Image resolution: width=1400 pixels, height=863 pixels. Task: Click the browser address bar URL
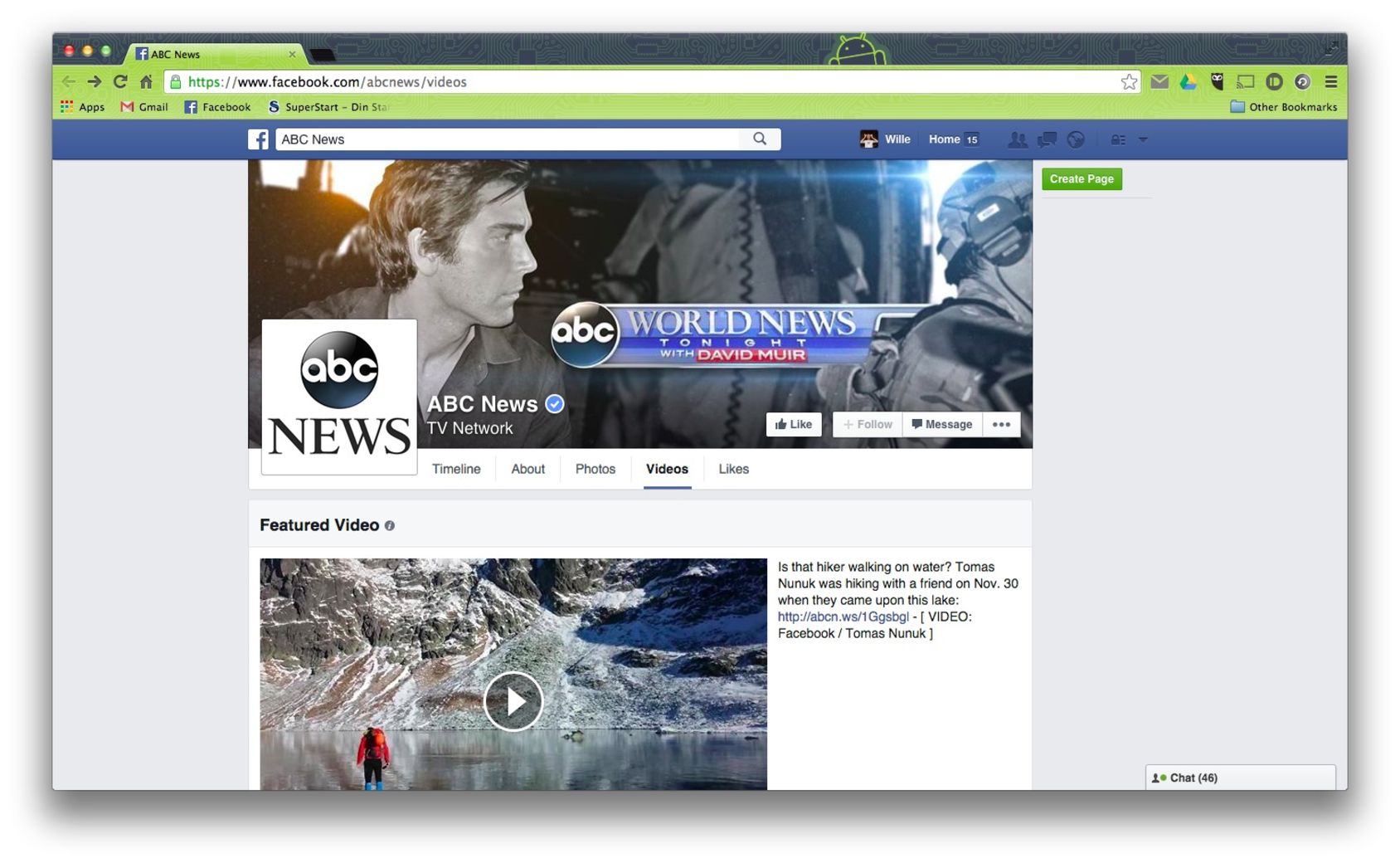[x=327, y=81]
